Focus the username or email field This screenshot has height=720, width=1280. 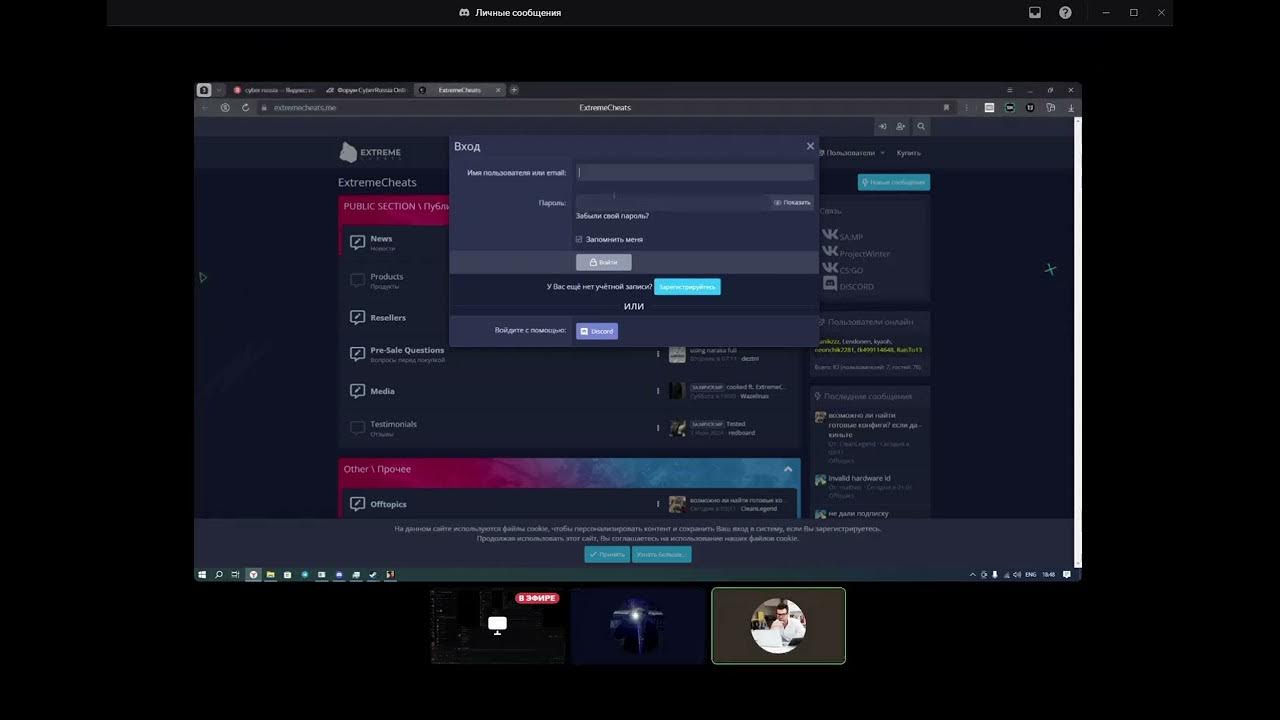695,172
